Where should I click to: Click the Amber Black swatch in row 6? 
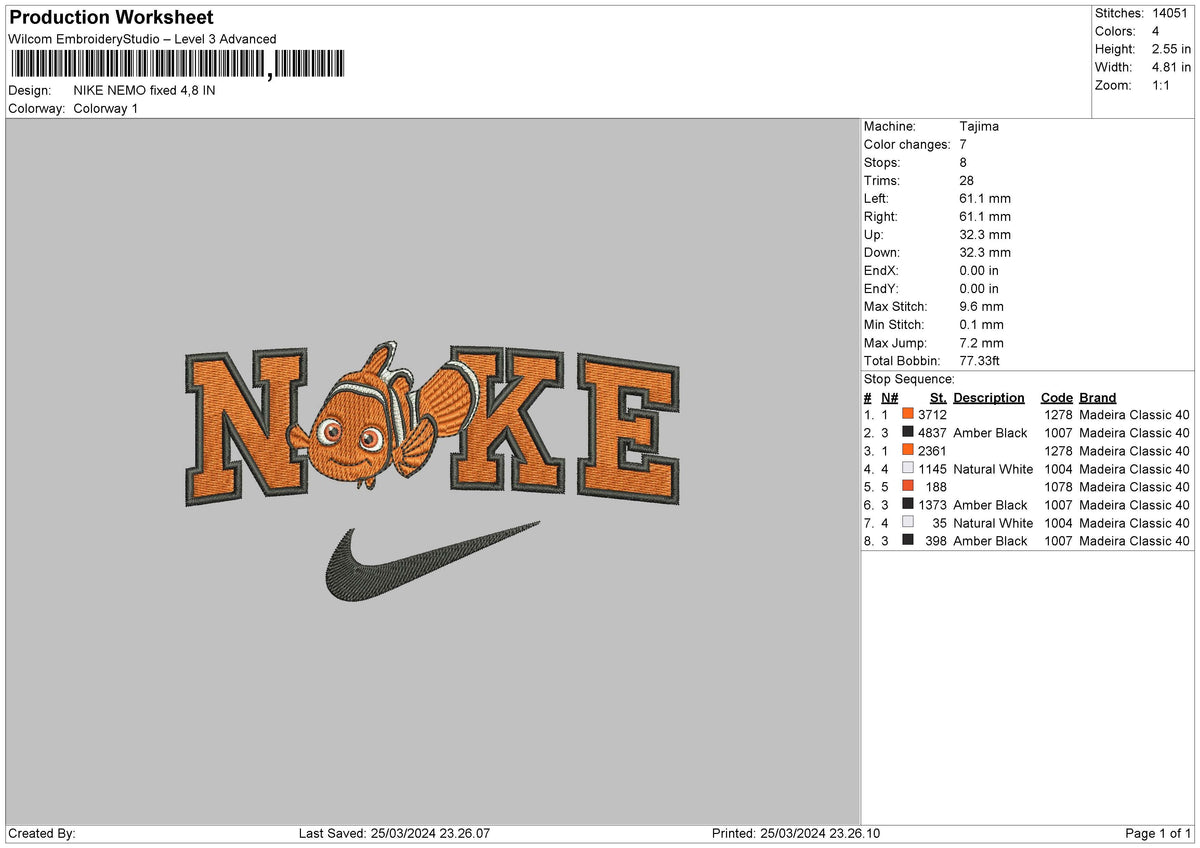908,504
